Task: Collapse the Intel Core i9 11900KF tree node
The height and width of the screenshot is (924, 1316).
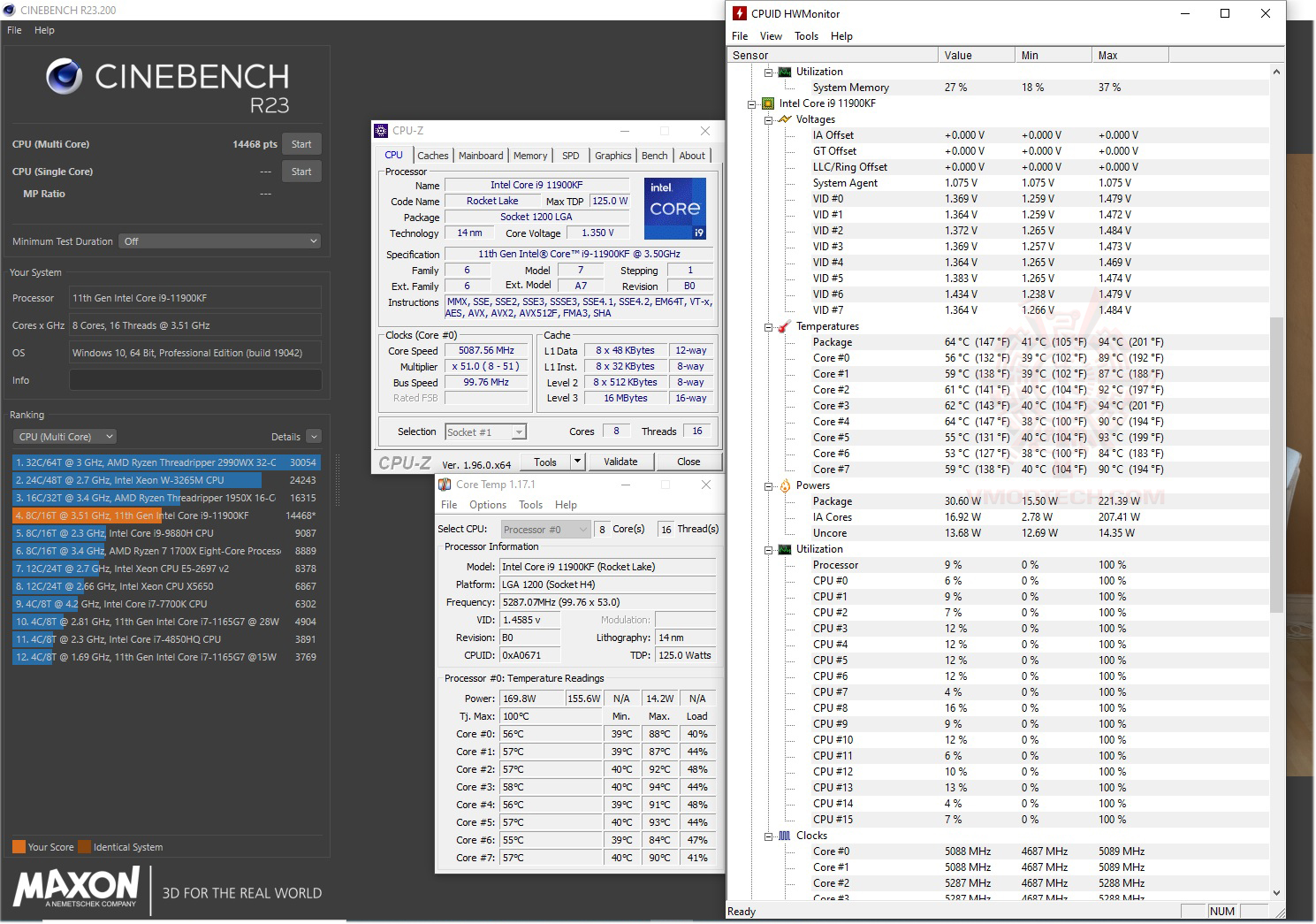Action: pyautogui.click(x=752, y=104)
